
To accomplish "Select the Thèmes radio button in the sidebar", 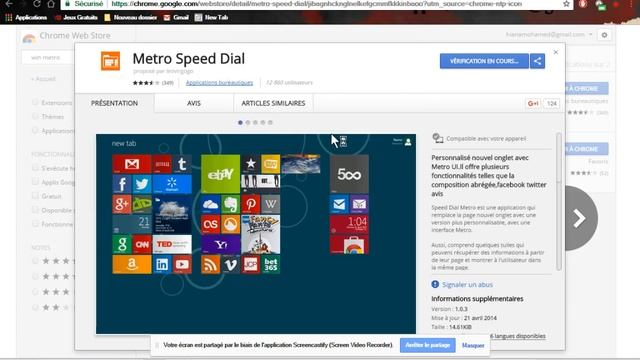I will coord(35,116).
